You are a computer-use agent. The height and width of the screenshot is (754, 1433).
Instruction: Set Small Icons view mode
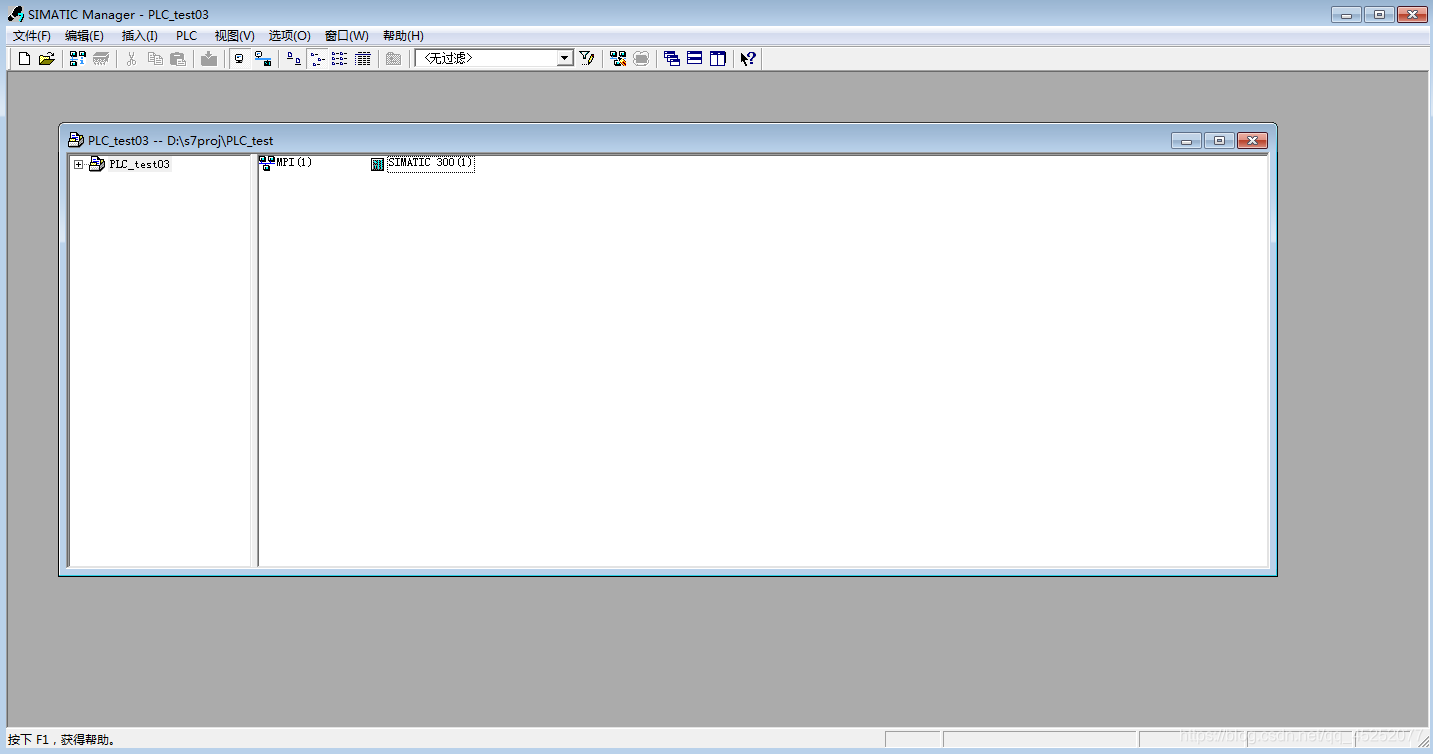[317, 59]
